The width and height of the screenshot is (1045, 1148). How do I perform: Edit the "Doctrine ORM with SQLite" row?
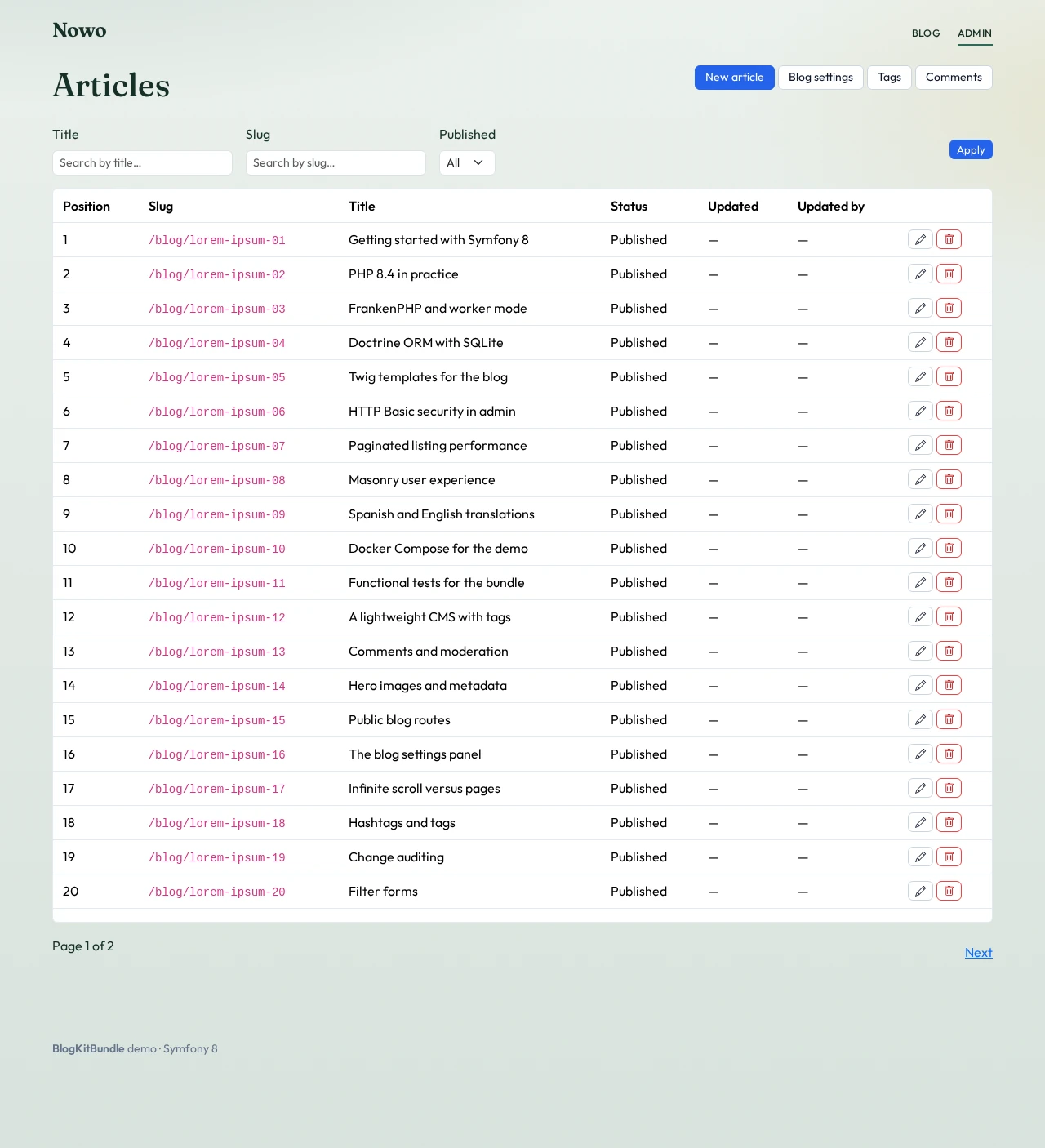pyautogui.click(x=920, y=342)
